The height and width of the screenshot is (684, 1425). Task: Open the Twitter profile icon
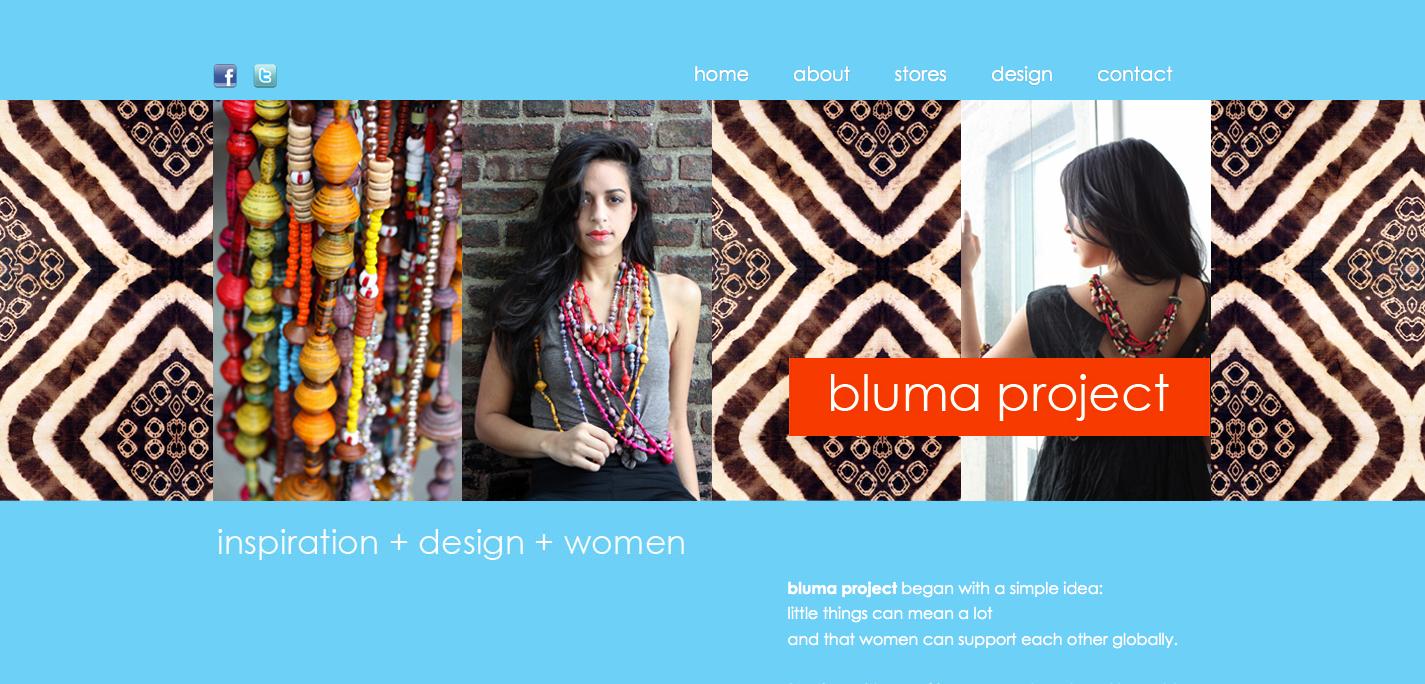(x=265, y=75)
